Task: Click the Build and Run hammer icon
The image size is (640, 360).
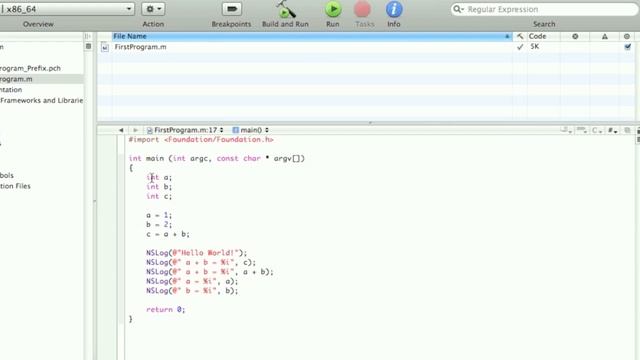Action: point(285,9)
